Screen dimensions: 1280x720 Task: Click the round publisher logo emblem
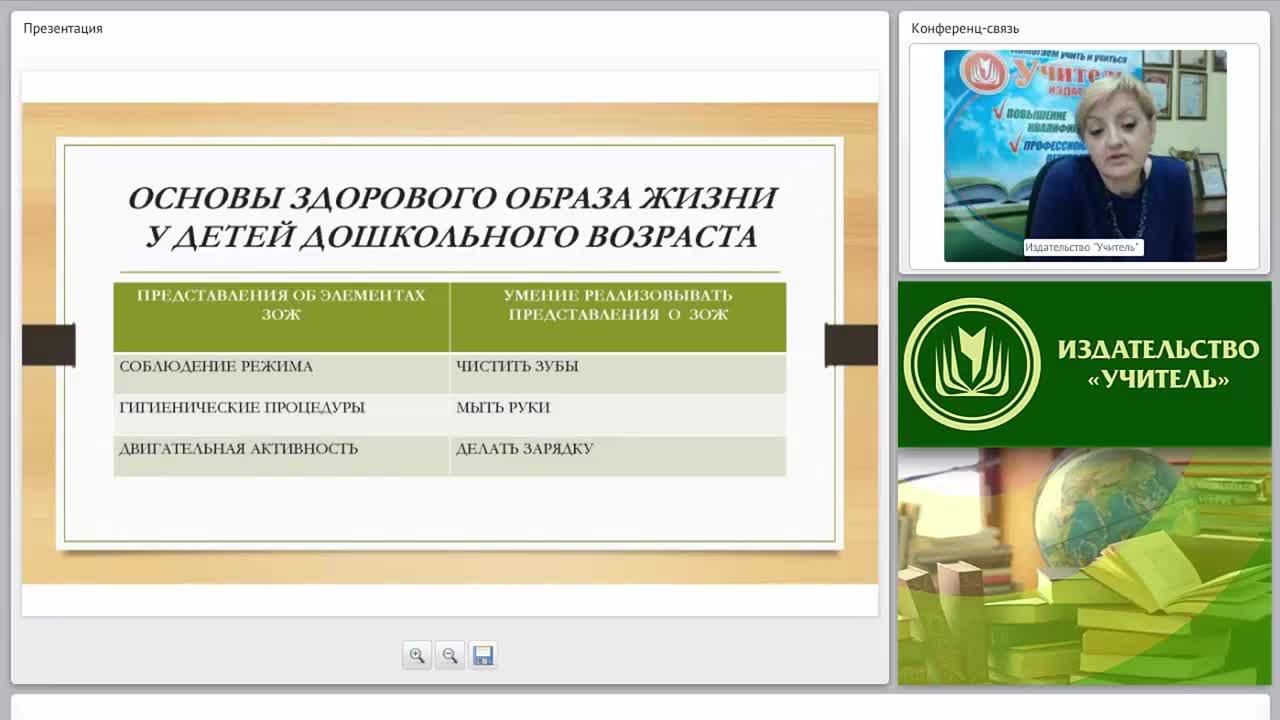click(x=972, y=364)
